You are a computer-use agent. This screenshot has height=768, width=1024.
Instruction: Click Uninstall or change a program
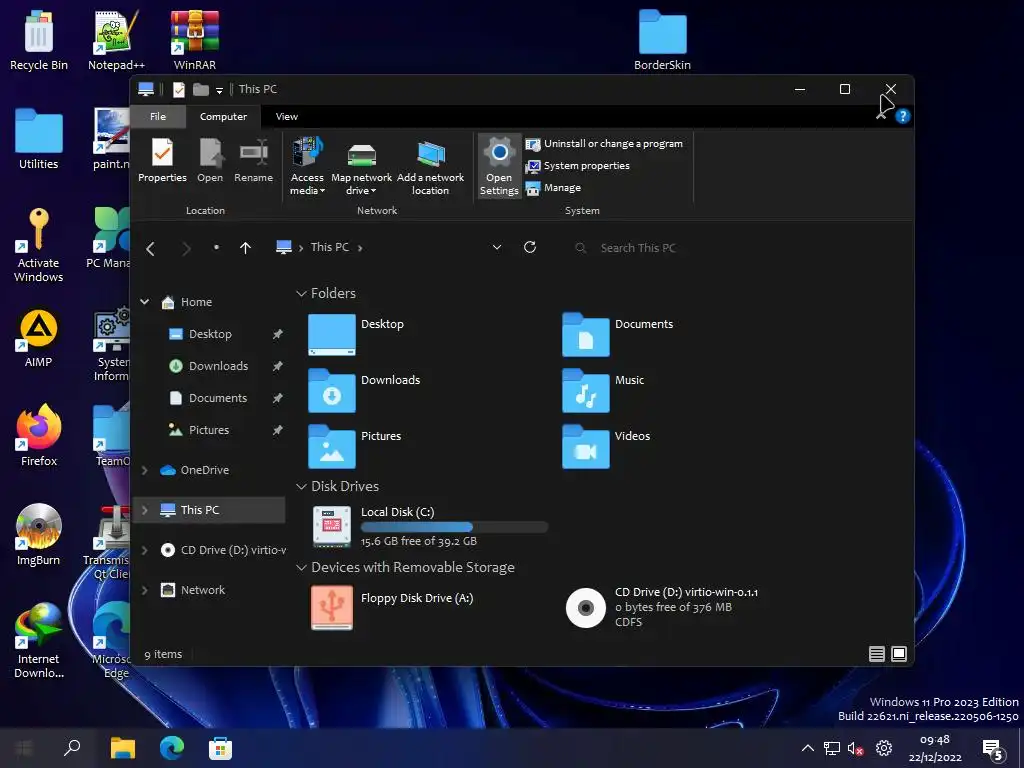(604, 144)
